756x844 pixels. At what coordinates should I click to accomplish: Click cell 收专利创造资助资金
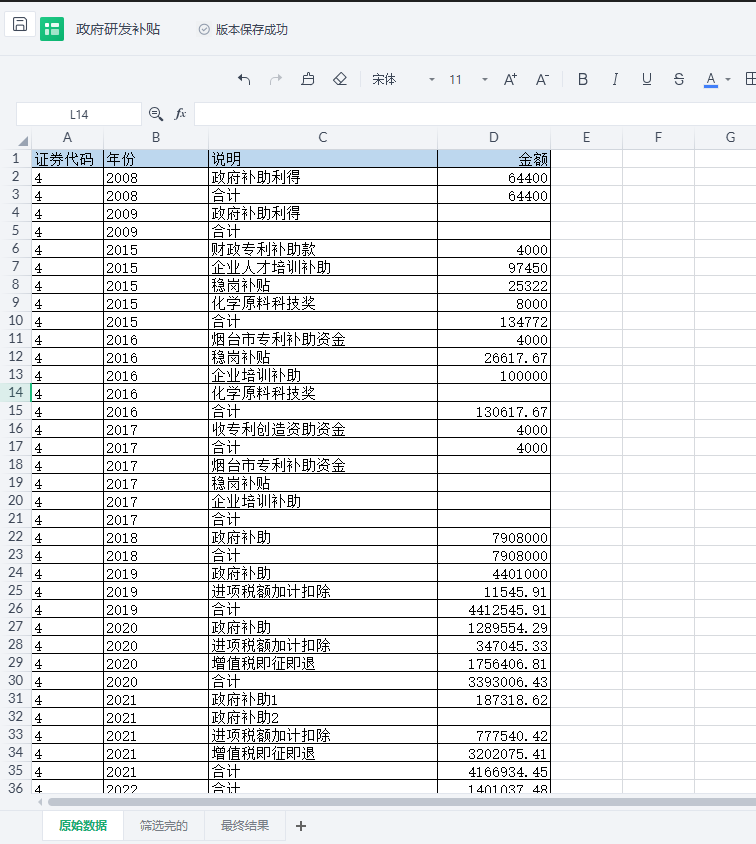pyautogui.click(x=323, y=429)
